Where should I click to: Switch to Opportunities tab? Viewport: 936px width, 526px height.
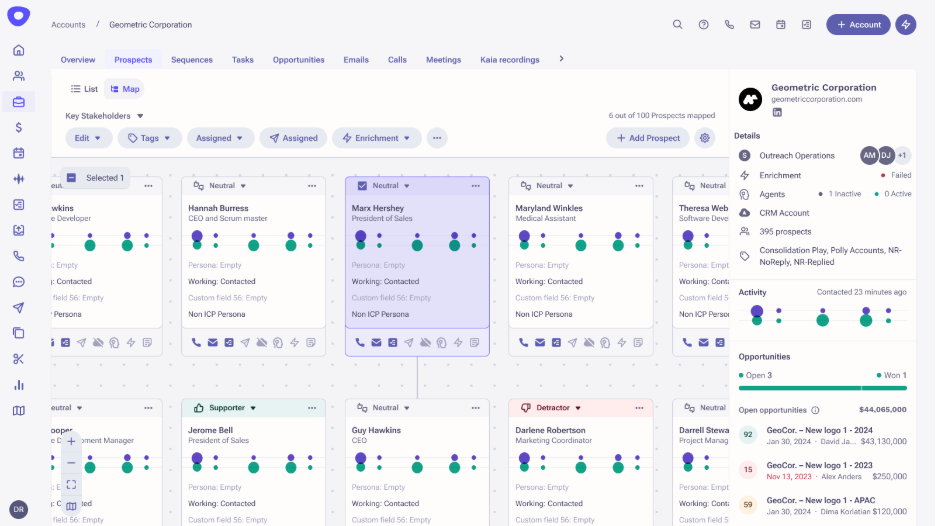coord(298,60)
